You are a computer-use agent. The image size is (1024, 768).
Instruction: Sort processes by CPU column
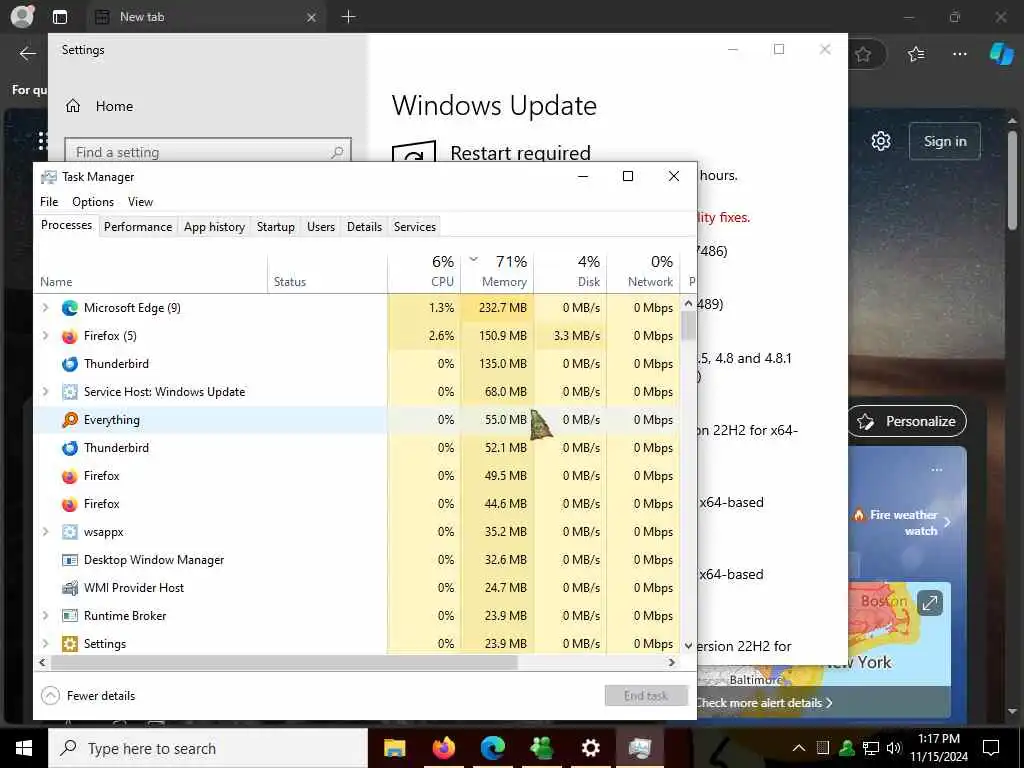coord(424,272)
